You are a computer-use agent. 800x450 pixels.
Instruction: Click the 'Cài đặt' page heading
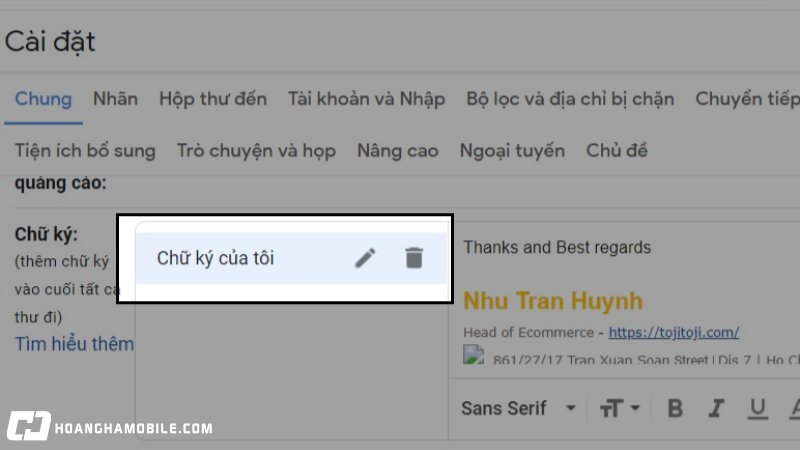[50, 41]
